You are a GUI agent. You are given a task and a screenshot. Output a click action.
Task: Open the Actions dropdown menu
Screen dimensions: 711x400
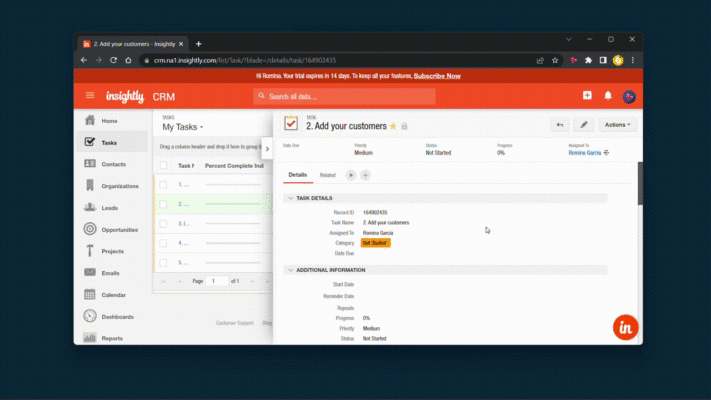click(x=618, y=125)
